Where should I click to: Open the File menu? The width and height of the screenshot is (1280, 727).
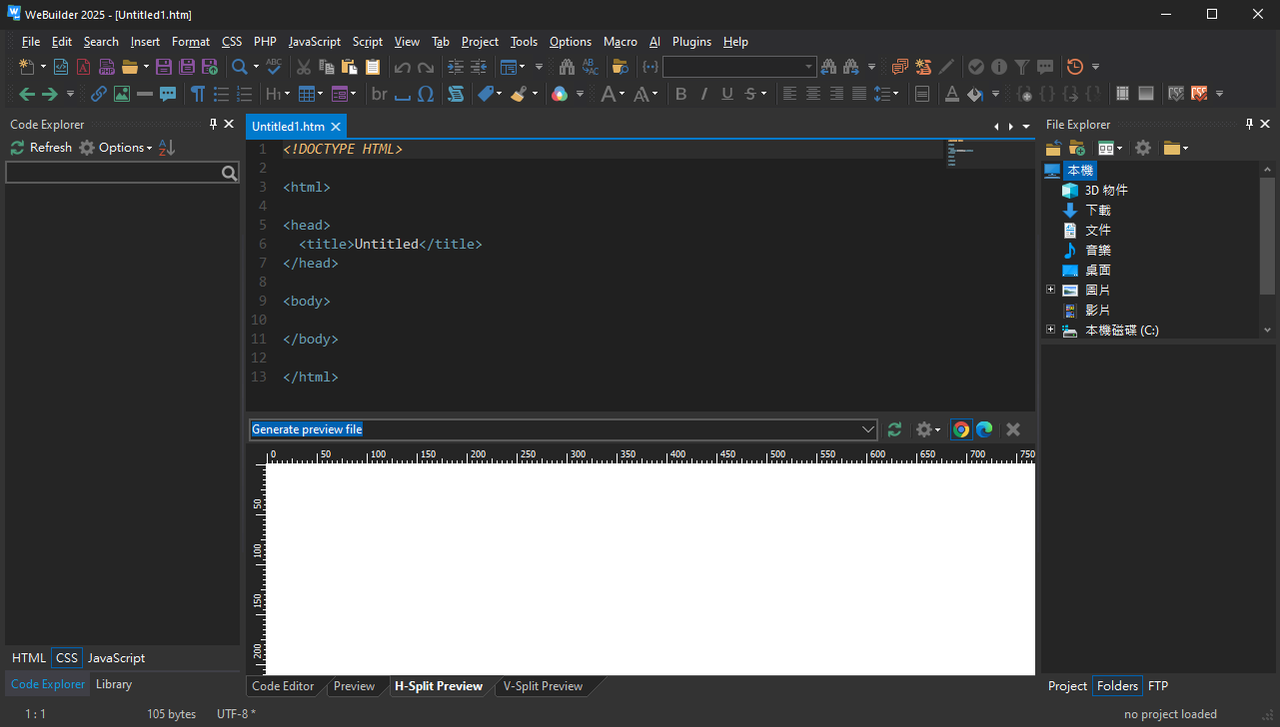(x=31, y=41)
